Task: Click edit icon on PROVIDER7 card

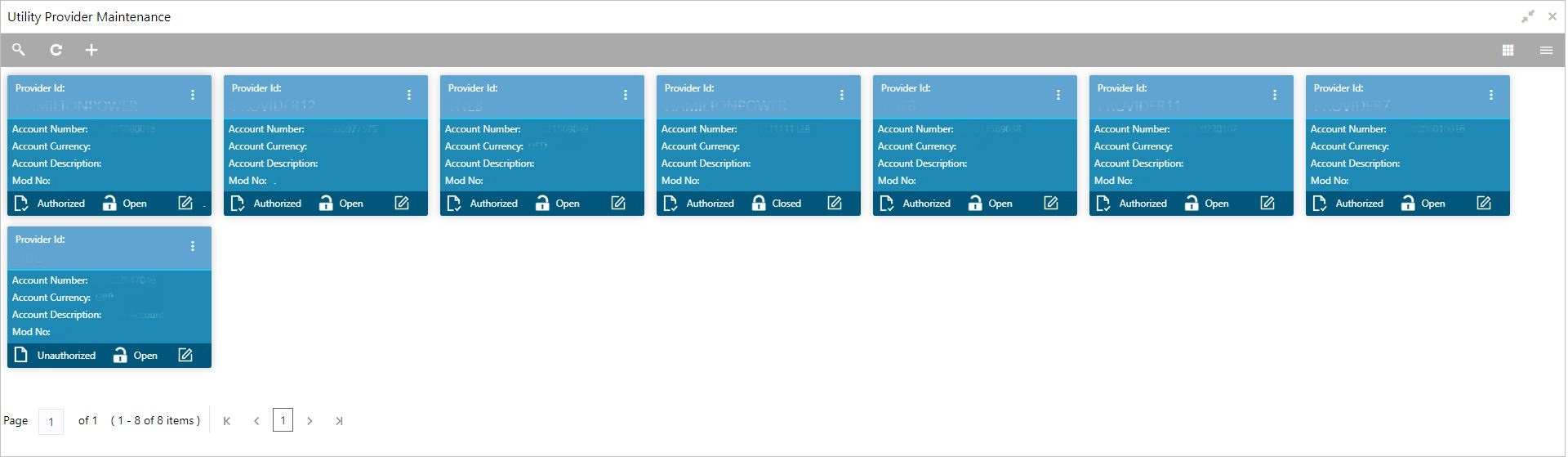Action: coord(1484,203)
